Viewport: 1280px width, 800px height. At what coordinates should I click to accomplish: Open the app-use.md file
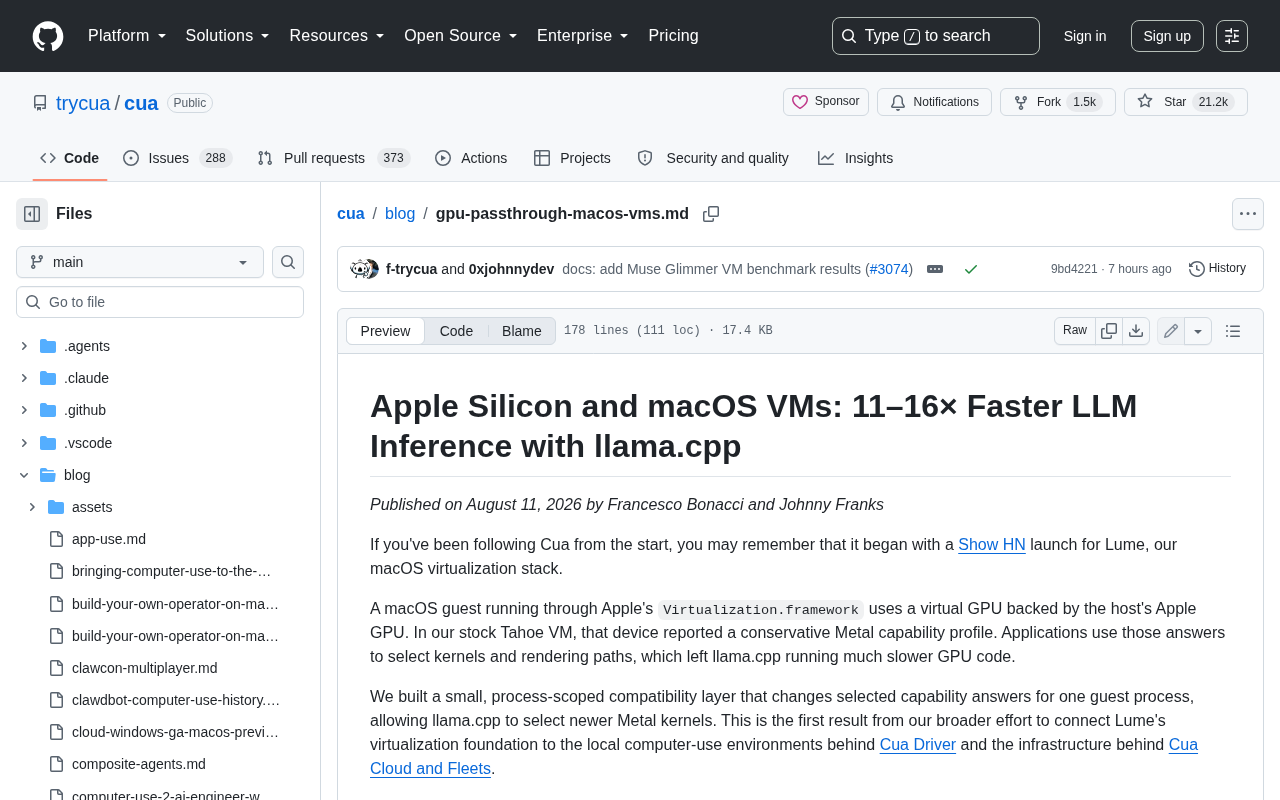coord(109,539)
